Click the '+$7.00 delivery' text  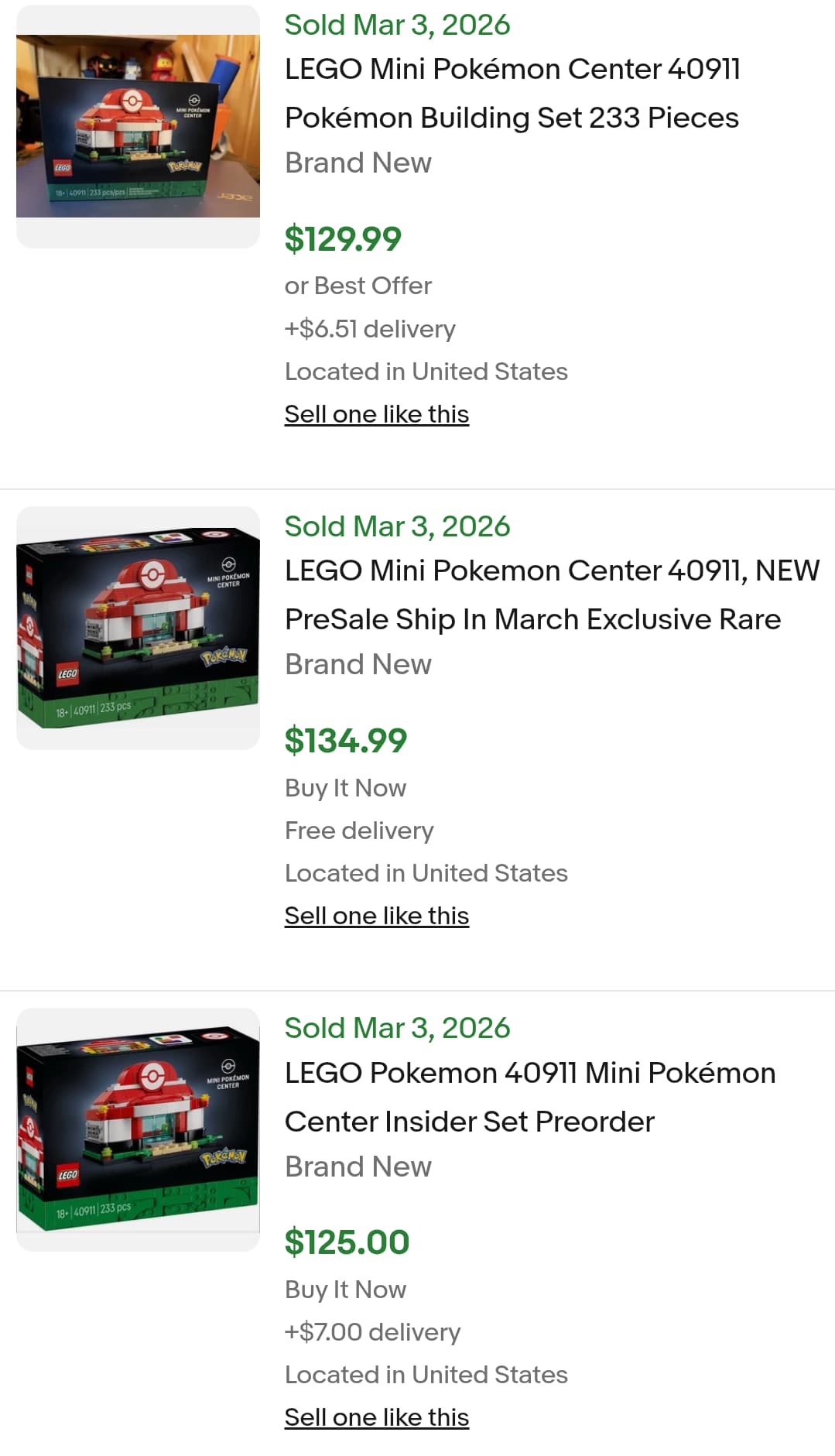(x=372, y=1332)
